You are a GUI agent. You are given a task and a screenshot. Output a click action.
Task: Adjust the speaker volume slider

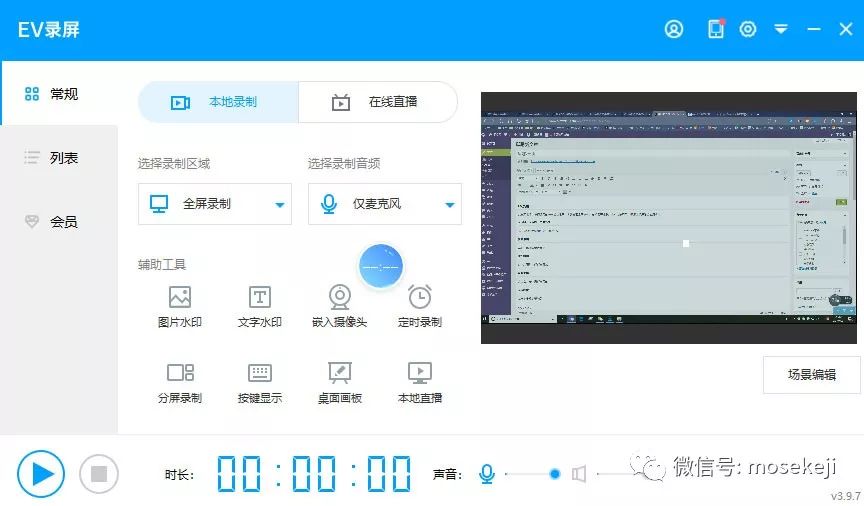click(x=625, y=473)
